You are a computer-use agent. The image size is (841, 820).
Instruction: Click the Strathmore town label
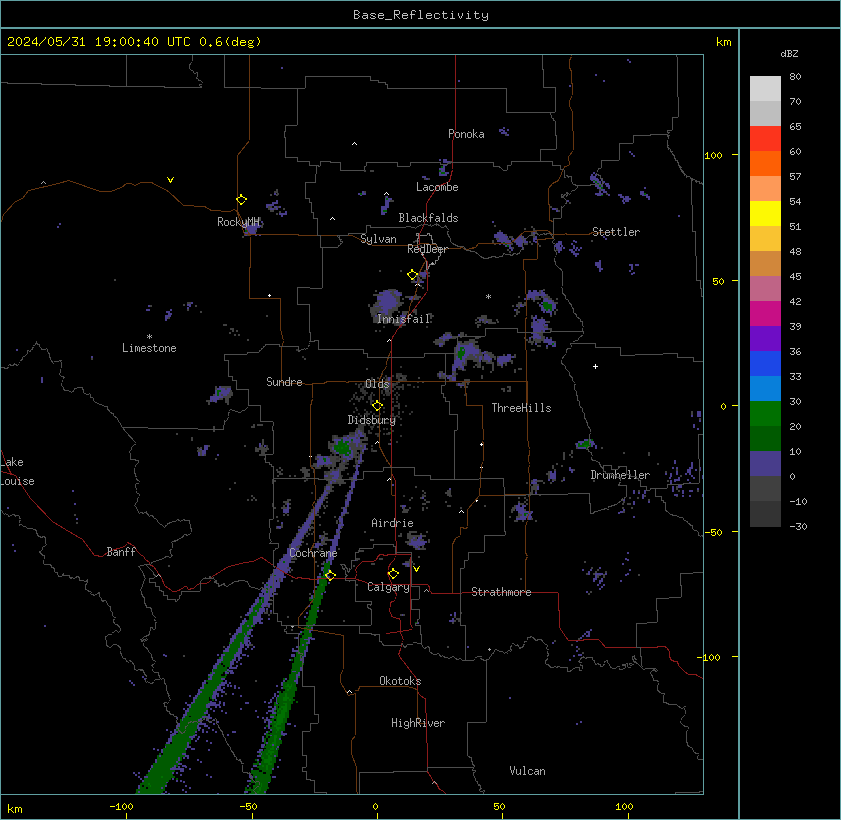[x=501, y=592]
